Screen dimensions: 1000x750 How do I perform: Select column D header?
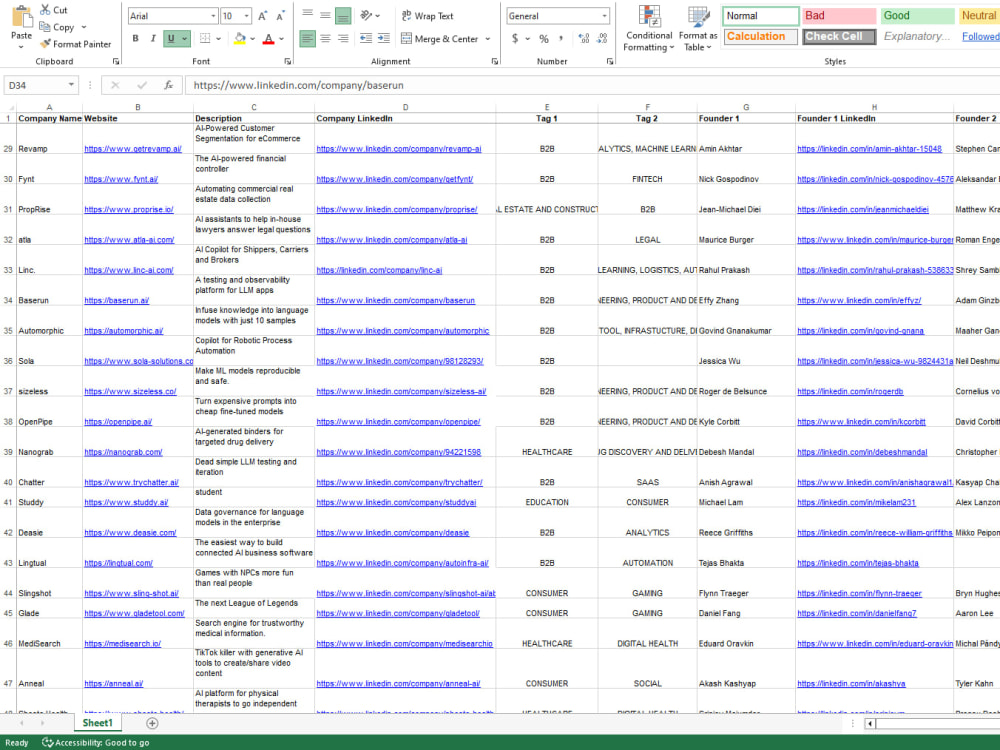tap(405, 107)
